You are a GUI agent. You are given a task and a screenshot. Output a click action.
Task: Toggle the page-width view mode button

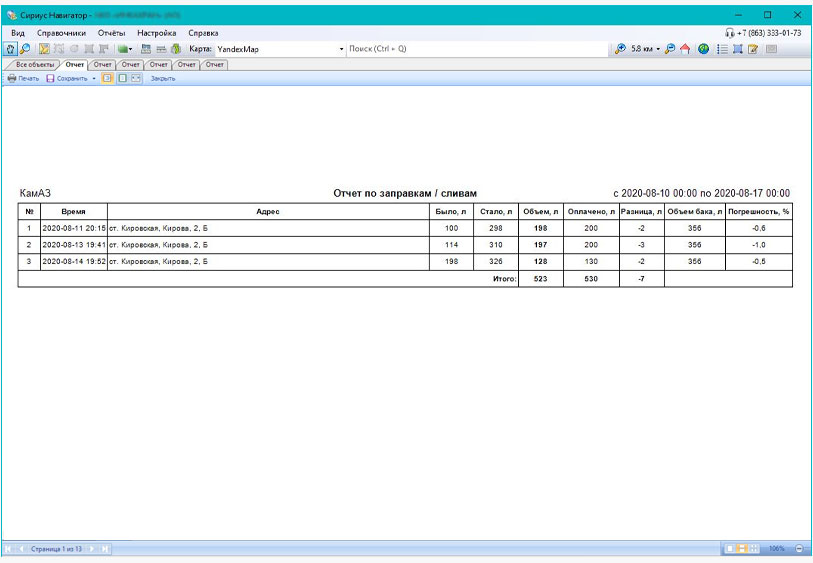[135, 78]
